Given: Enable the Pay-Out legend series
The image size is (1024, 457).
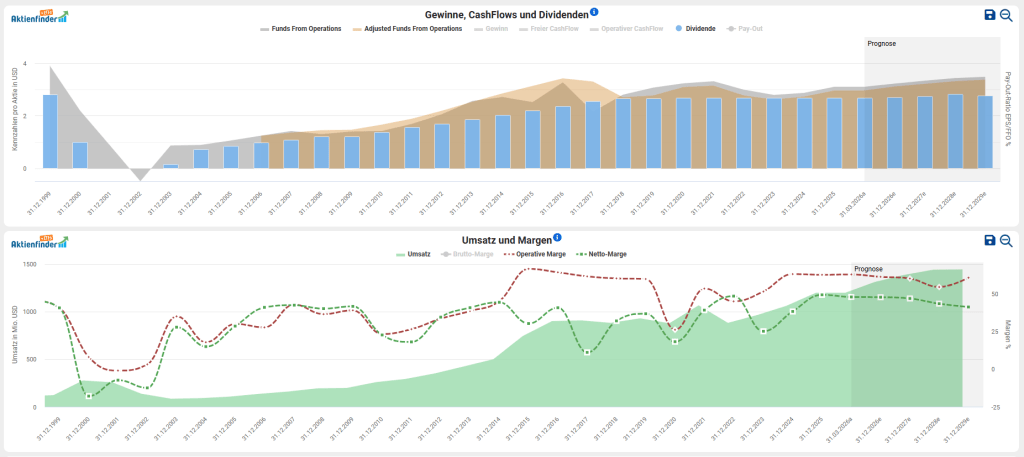Looking at the screenshot, I should point(744,29).
